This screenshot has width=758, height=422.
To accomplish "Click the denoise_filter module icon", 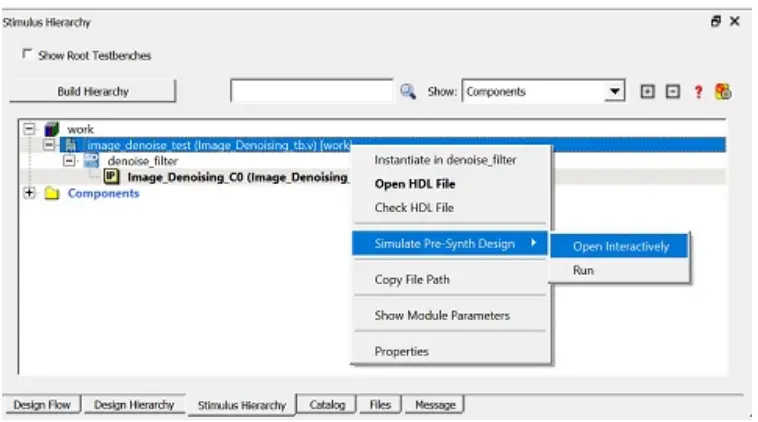I will tap(91, 160).
